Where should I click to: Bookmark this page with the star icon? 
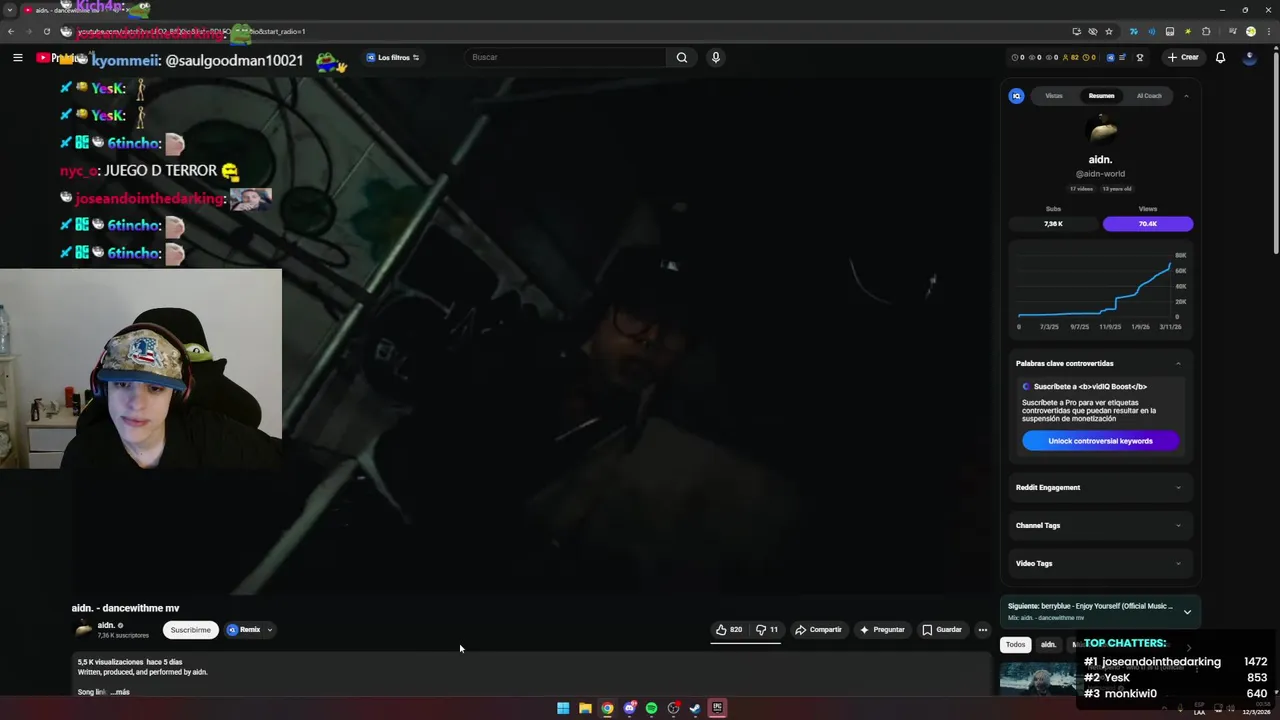pos(1109,31)
